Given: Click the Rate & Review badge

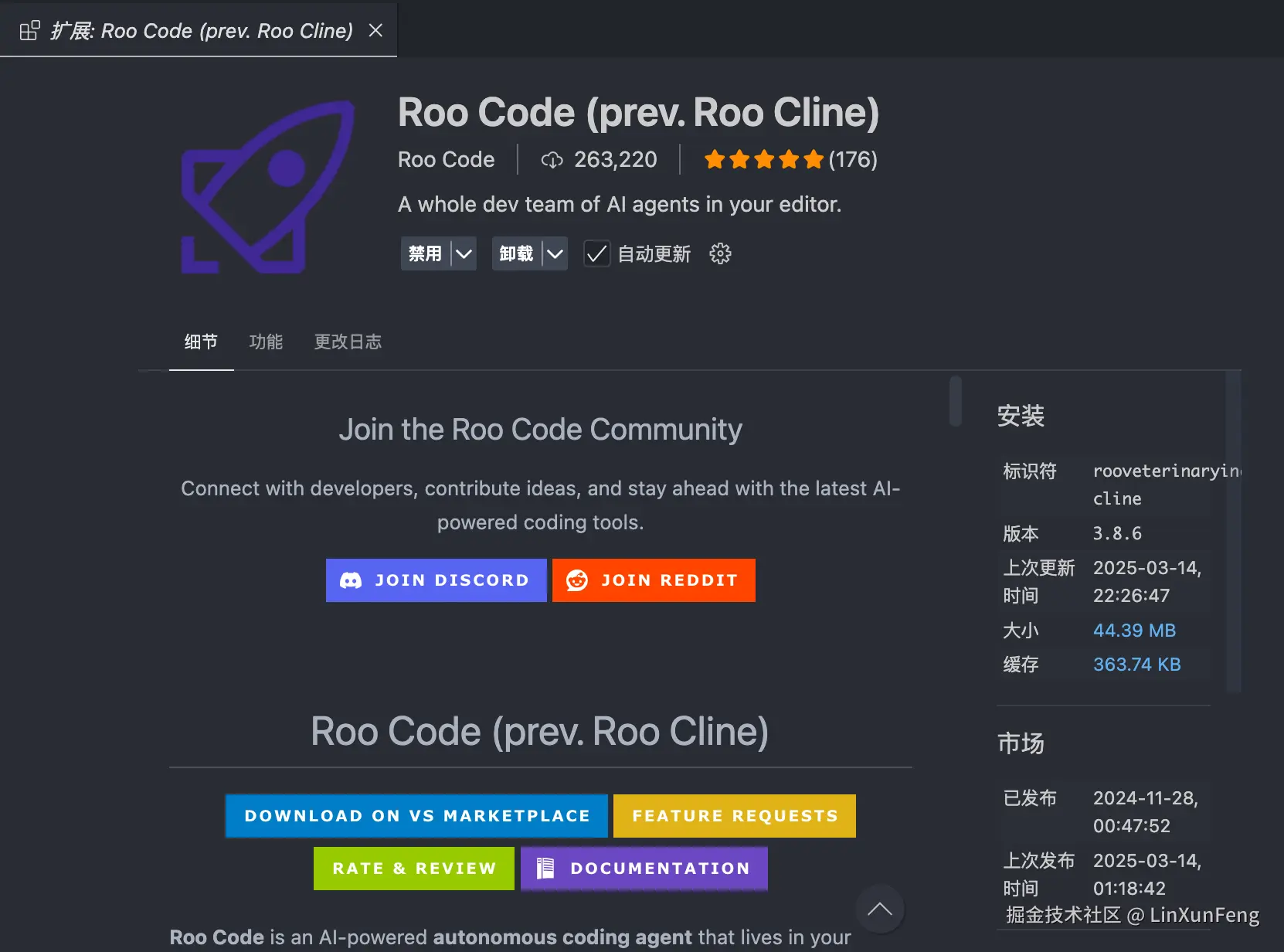Looking at the screenshot, I should coord(414,869).
